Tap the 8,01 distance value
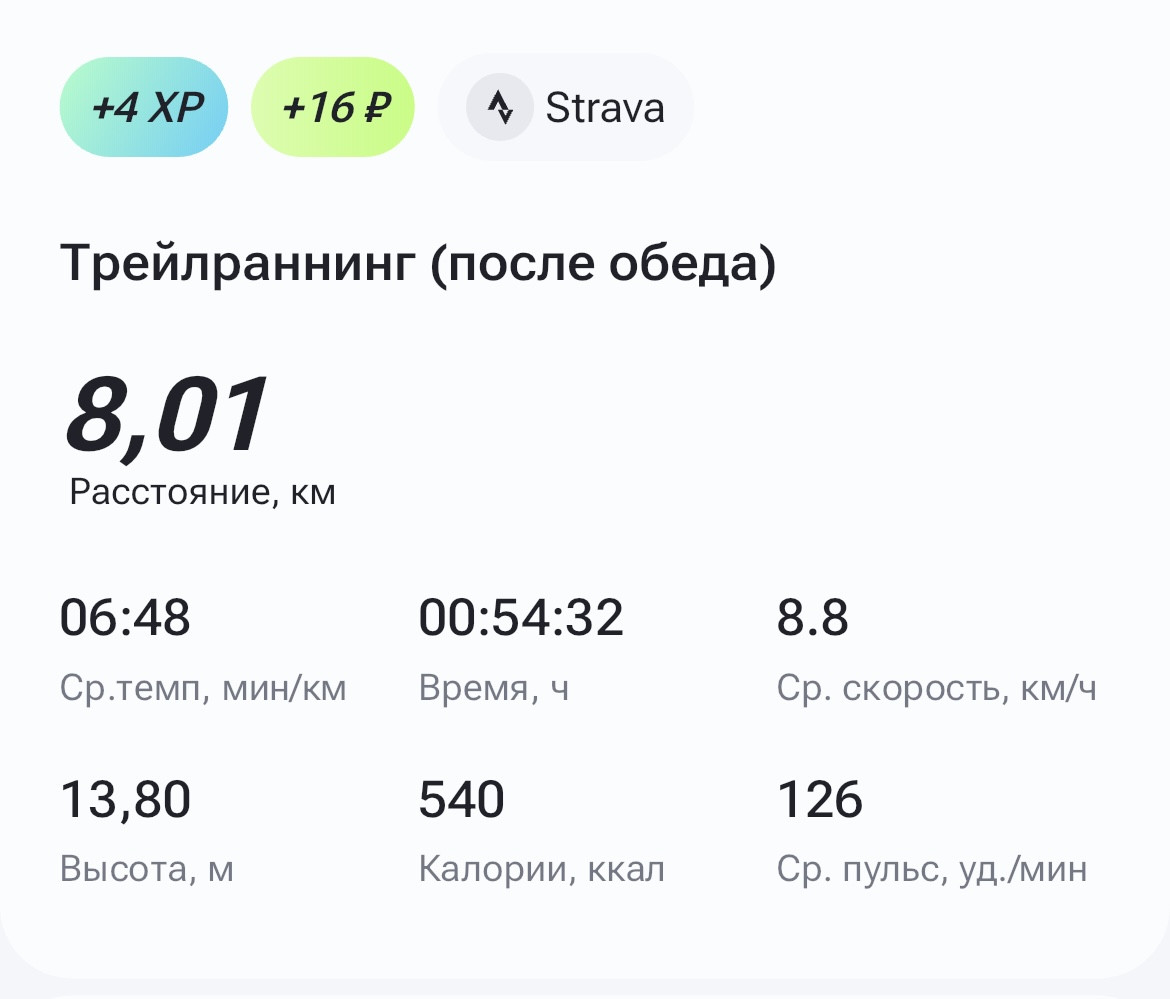This screenshot has width=1170, height=999. point(166,415)
